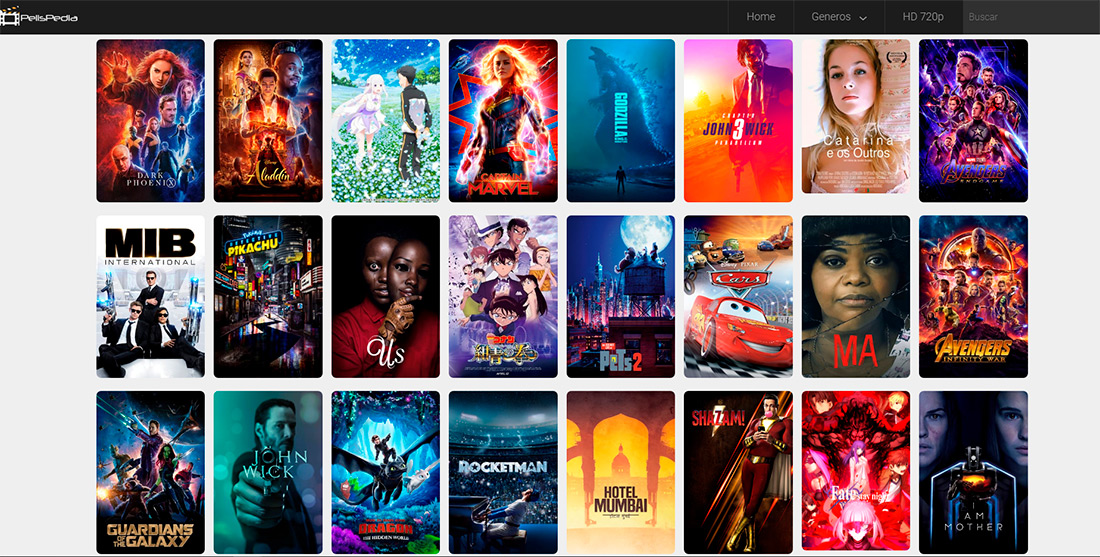The height and width of the screenshot is (557, 1100).
Task: Open the Home menu item
Action: [x=761, y=17]
